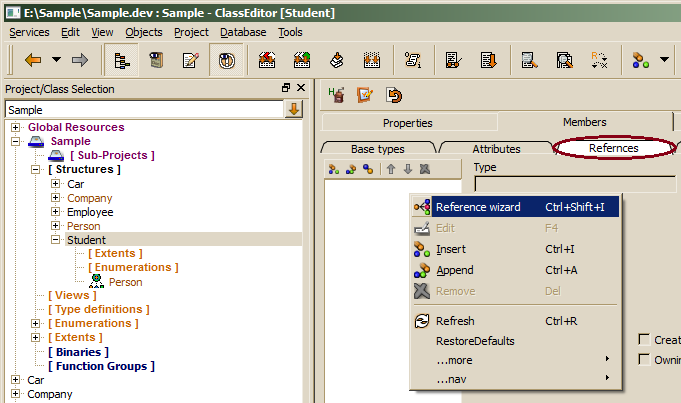Viewport: 681px width, 403px height.
Task: Toggle the checkbox labeled Creat
Action: click(645, 340)
